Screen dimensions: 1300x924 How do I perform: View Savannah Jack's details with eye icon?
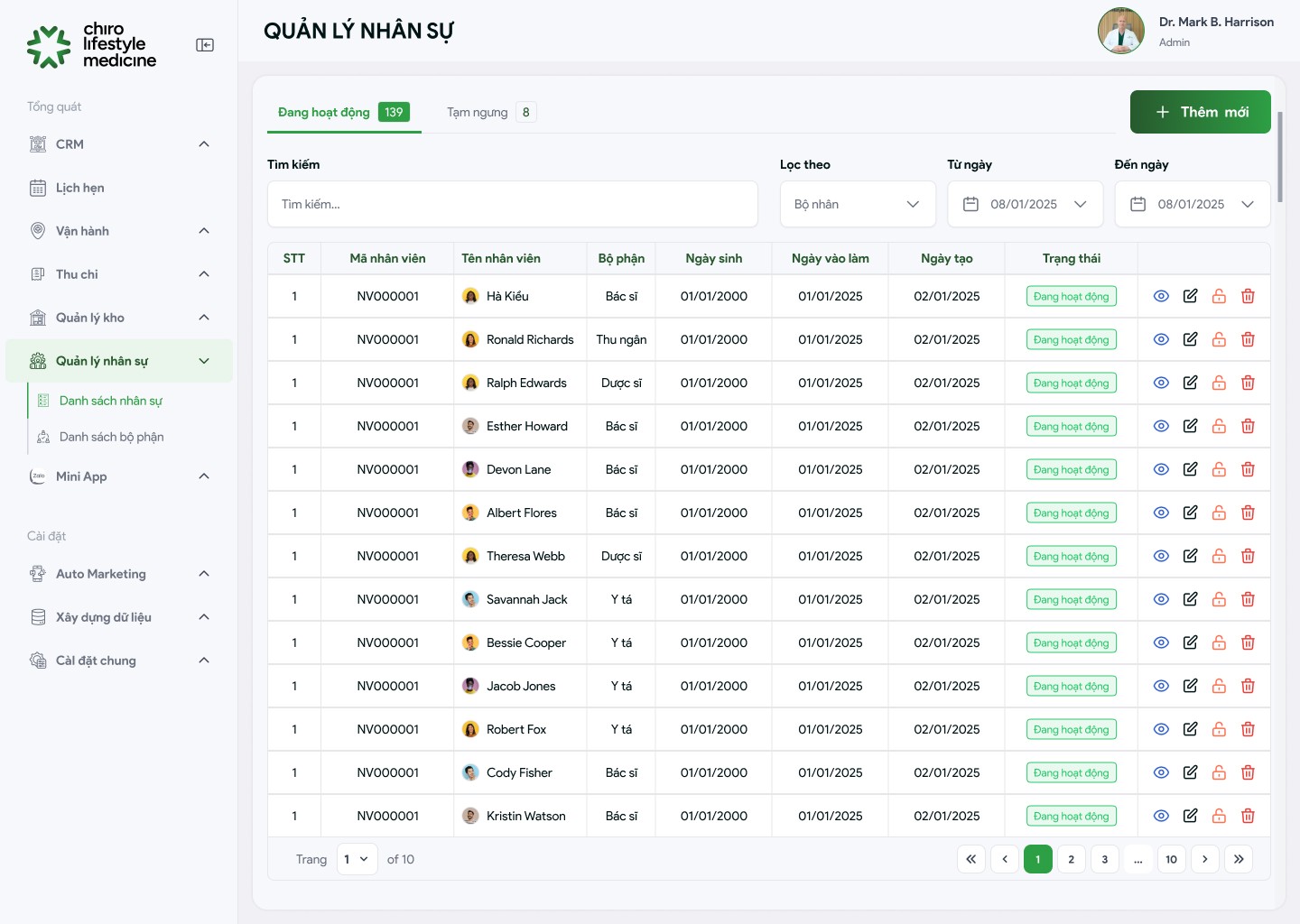coord(1161,599)
